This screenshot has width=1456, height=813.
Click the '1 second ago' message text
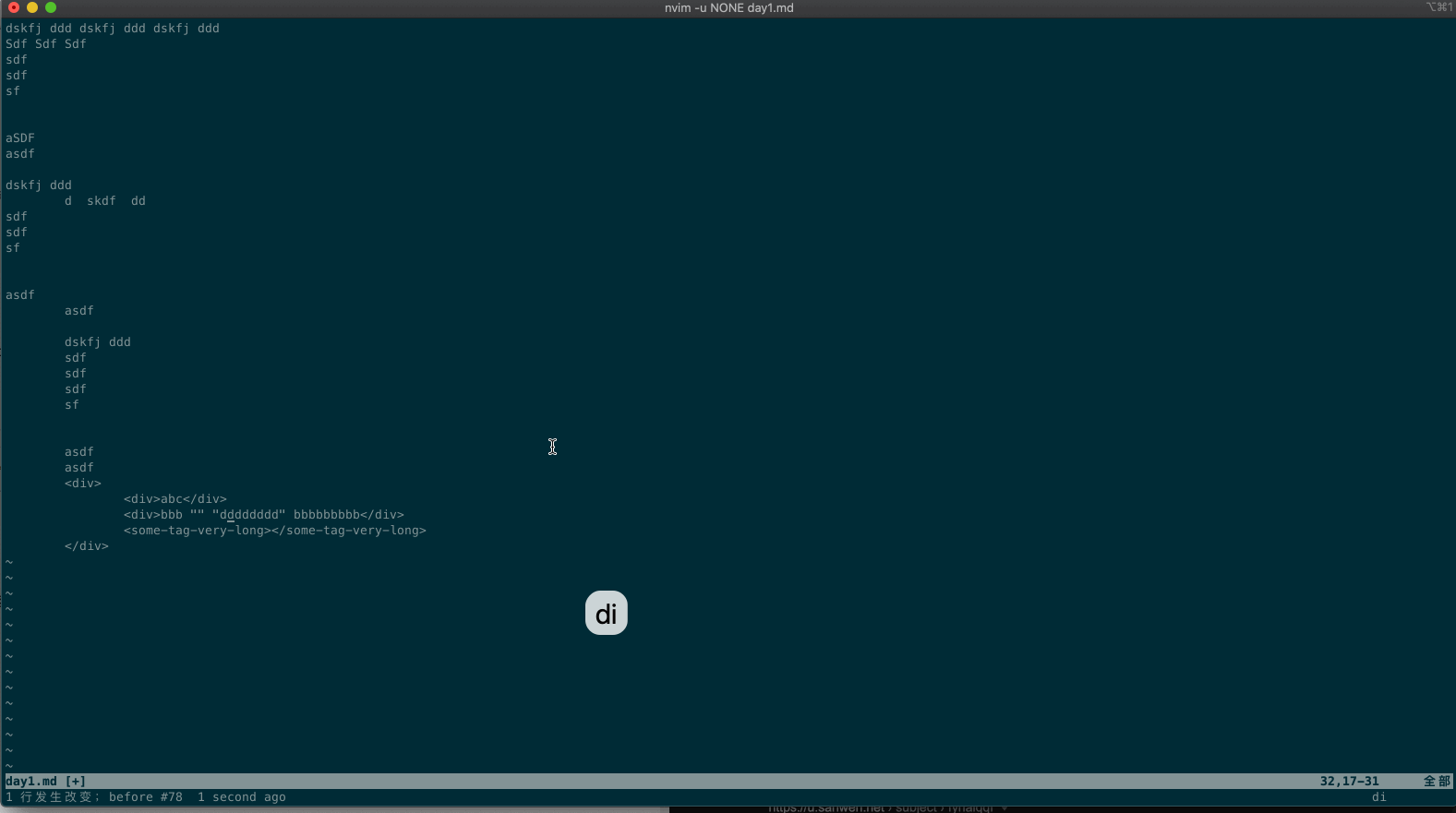coord(242,796)
